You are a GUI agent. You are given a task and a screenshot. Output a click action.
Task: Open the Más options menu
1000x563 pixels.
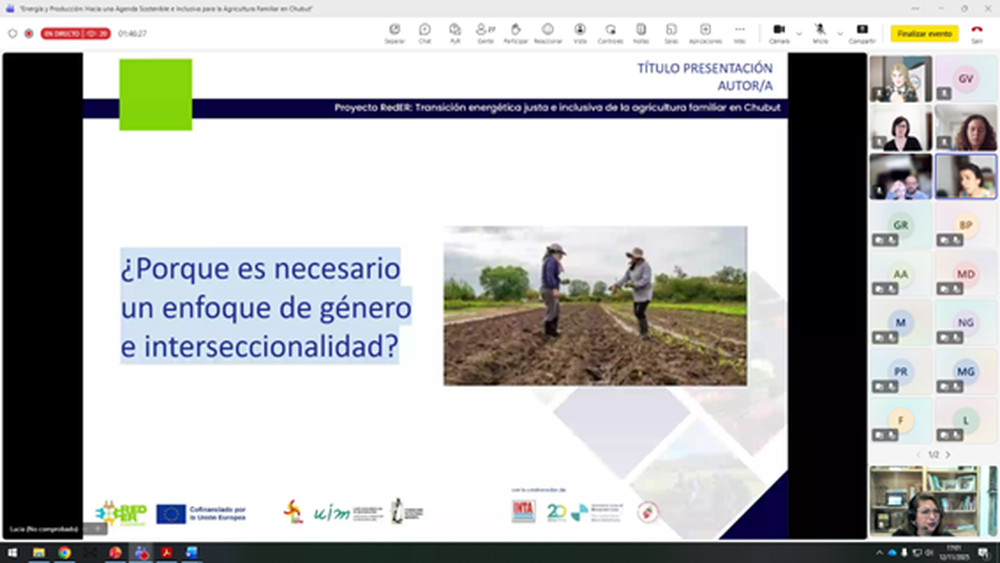740,33
